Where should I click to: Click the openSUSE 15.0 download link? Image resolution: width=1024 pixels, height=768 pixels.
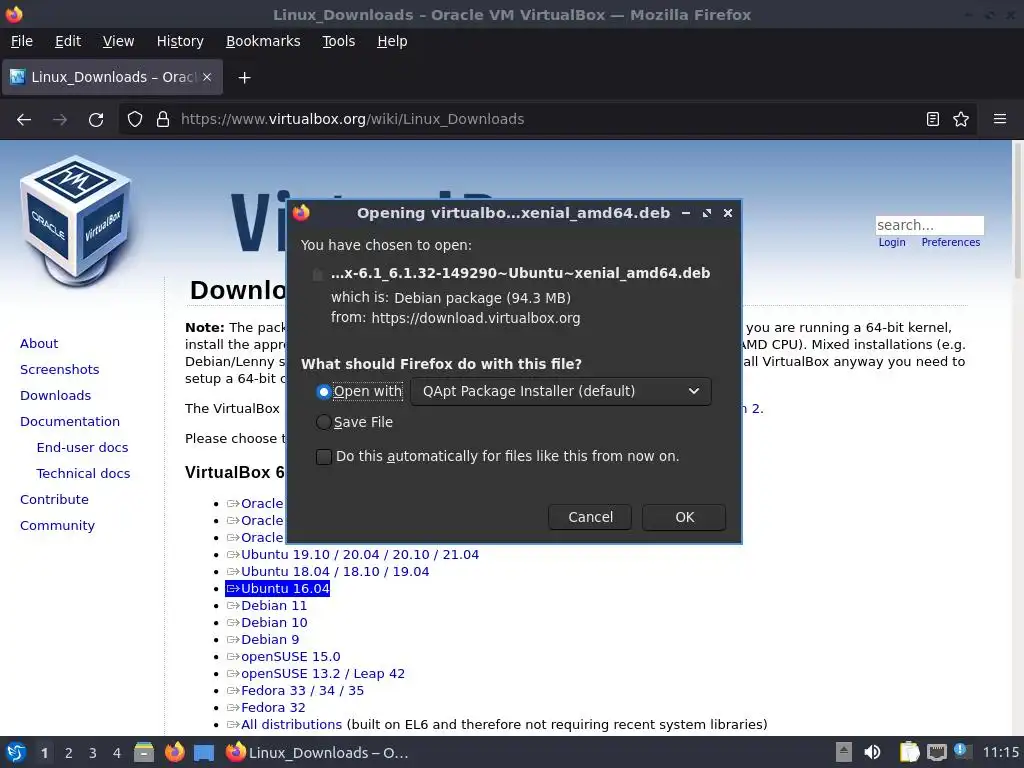pos(291,656)
